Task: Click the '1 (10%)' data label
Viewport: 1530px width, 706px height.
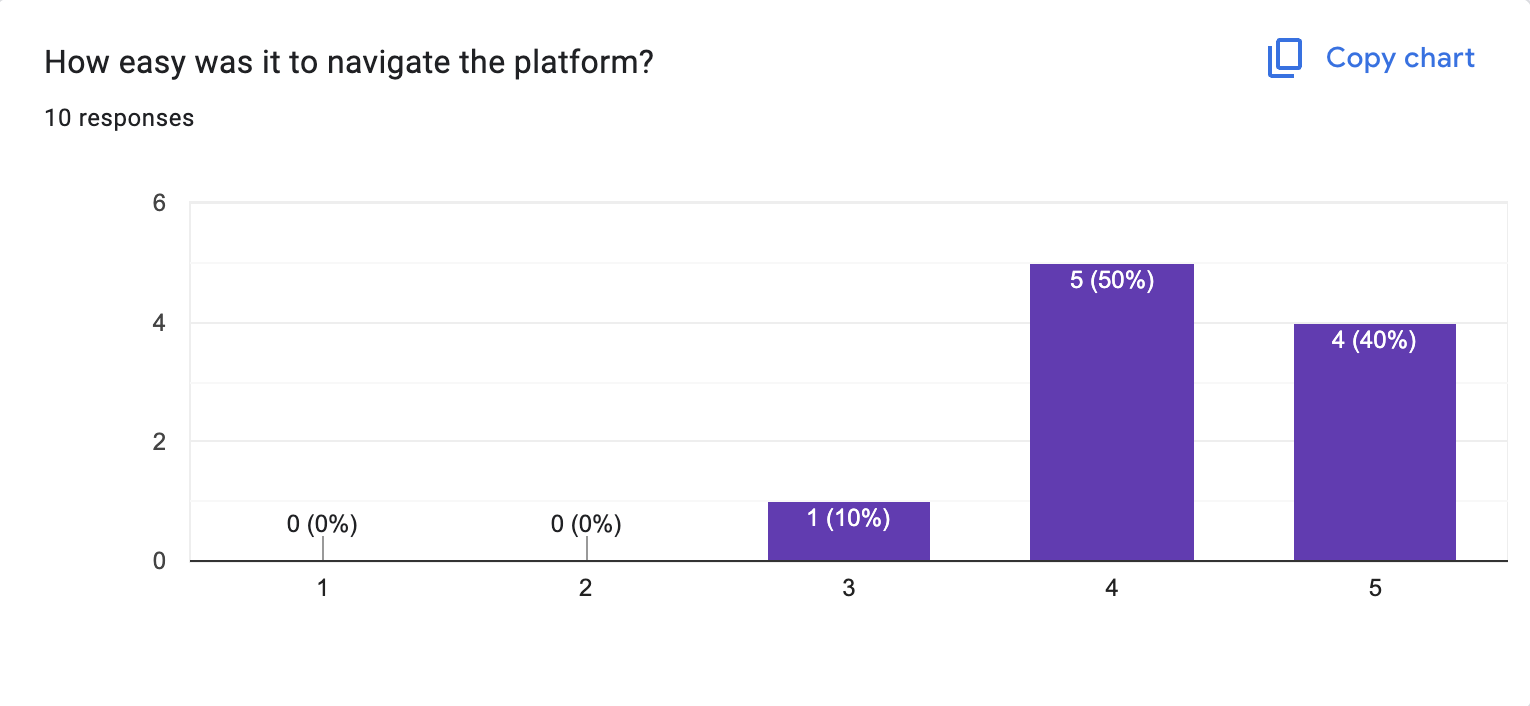Action: pos(848,518)
